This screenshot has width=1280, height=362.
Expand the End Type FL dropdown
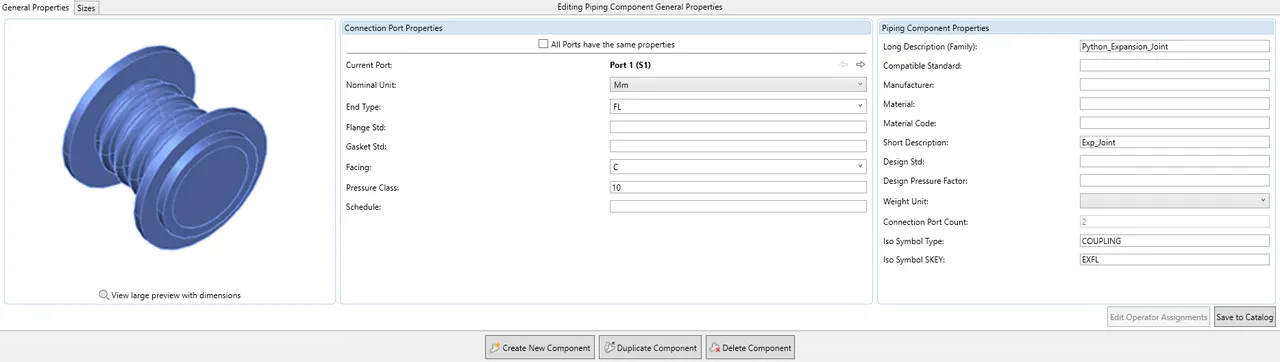click(x=737, y=106)
